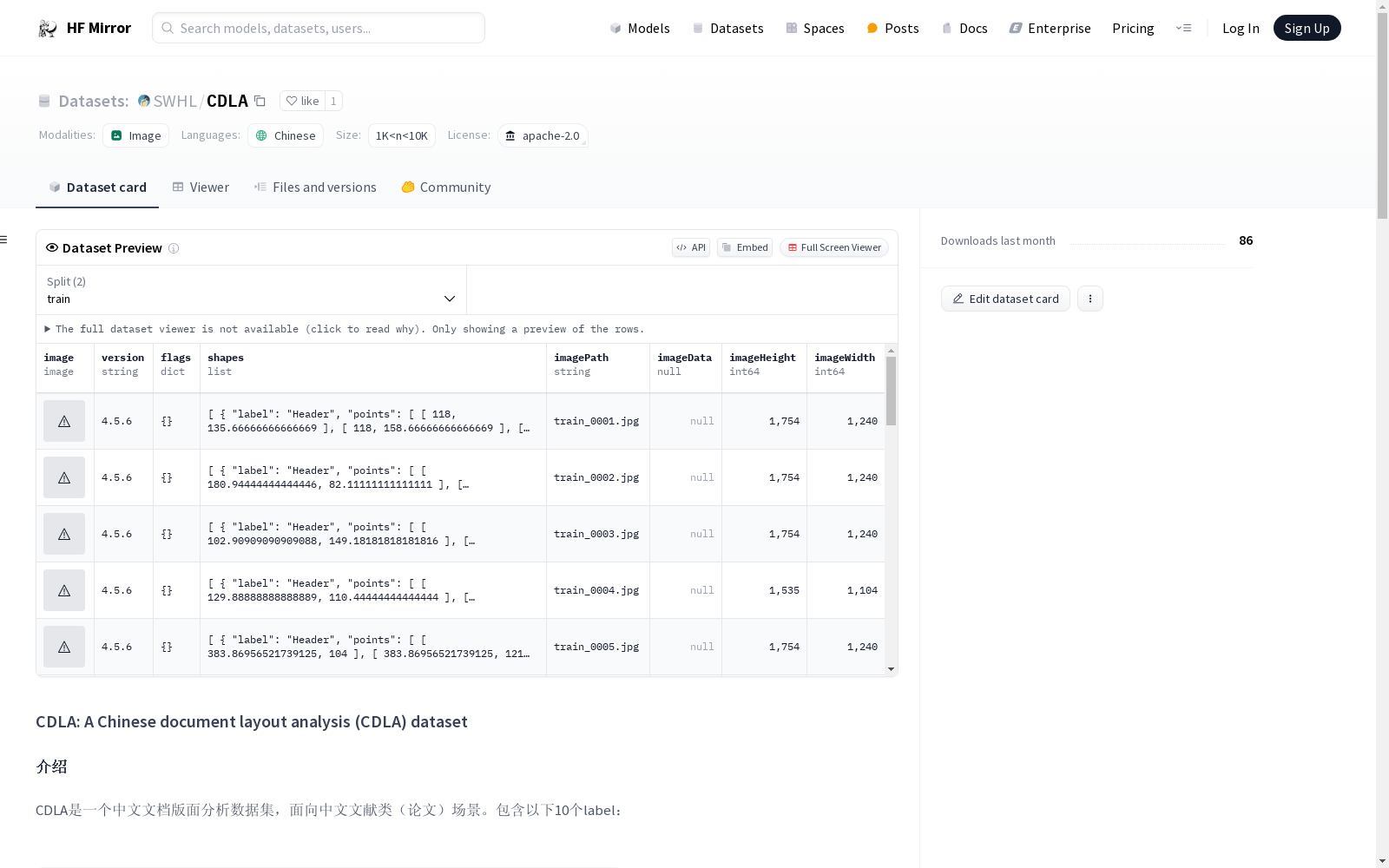Viewport: 1389px width, 868px height.
Task: Click the like button
Action: [302, 101]
